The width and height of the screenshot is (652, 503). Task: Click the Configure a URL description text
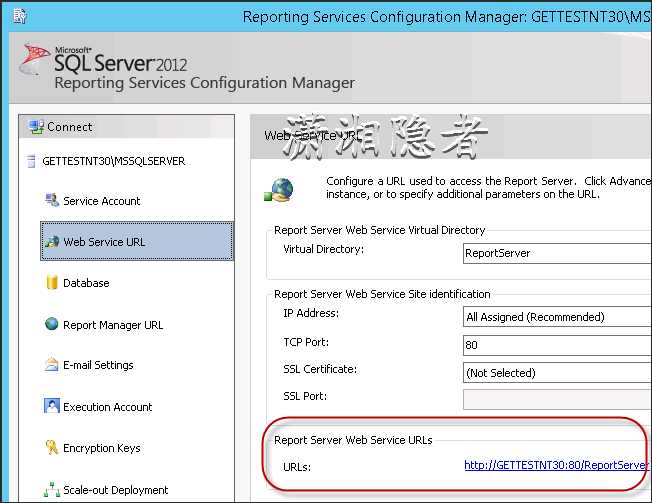tap(489, 187)
